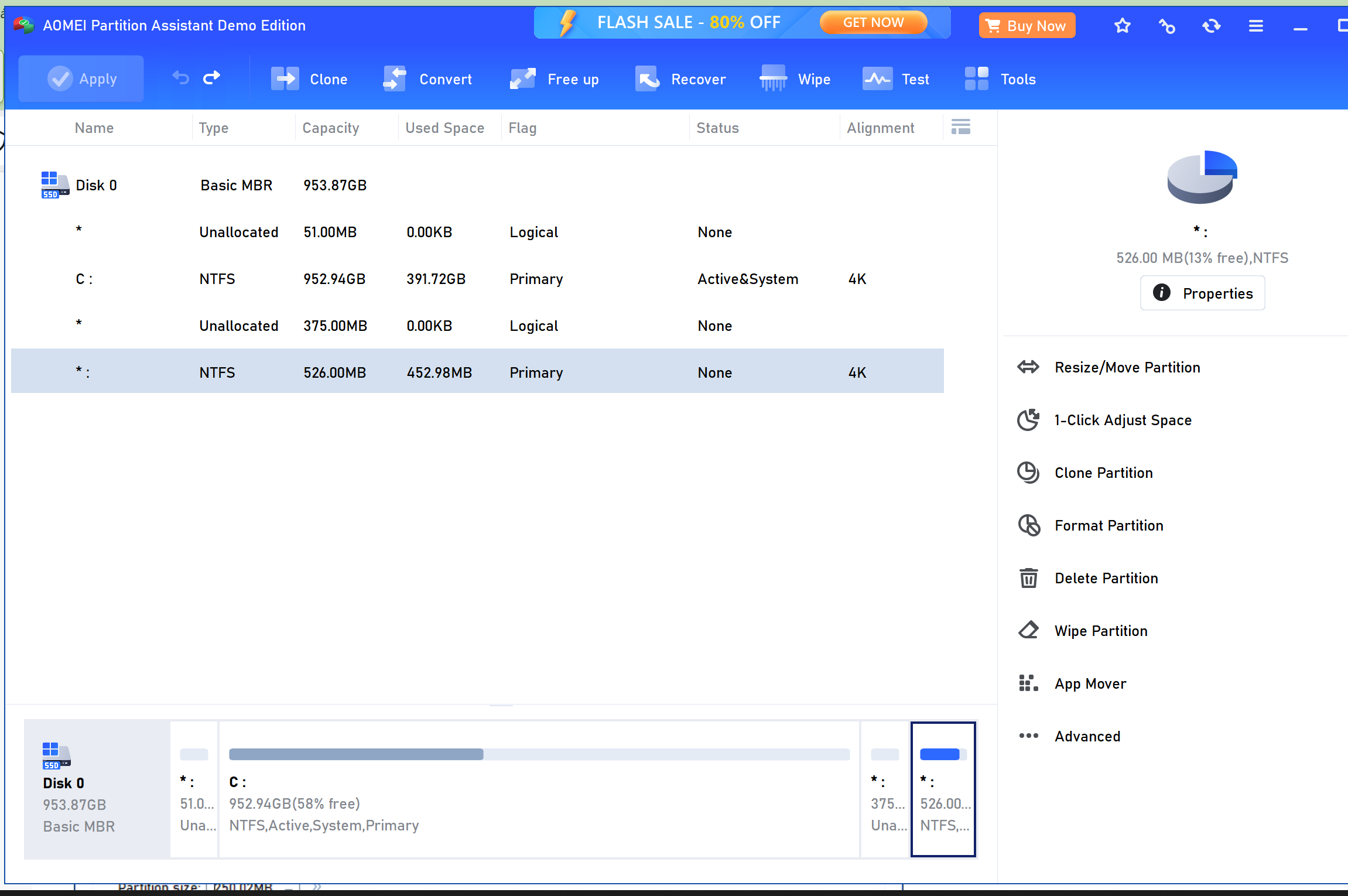Open App Mover
The image size is (1348, 896).
pos(1072,683)
